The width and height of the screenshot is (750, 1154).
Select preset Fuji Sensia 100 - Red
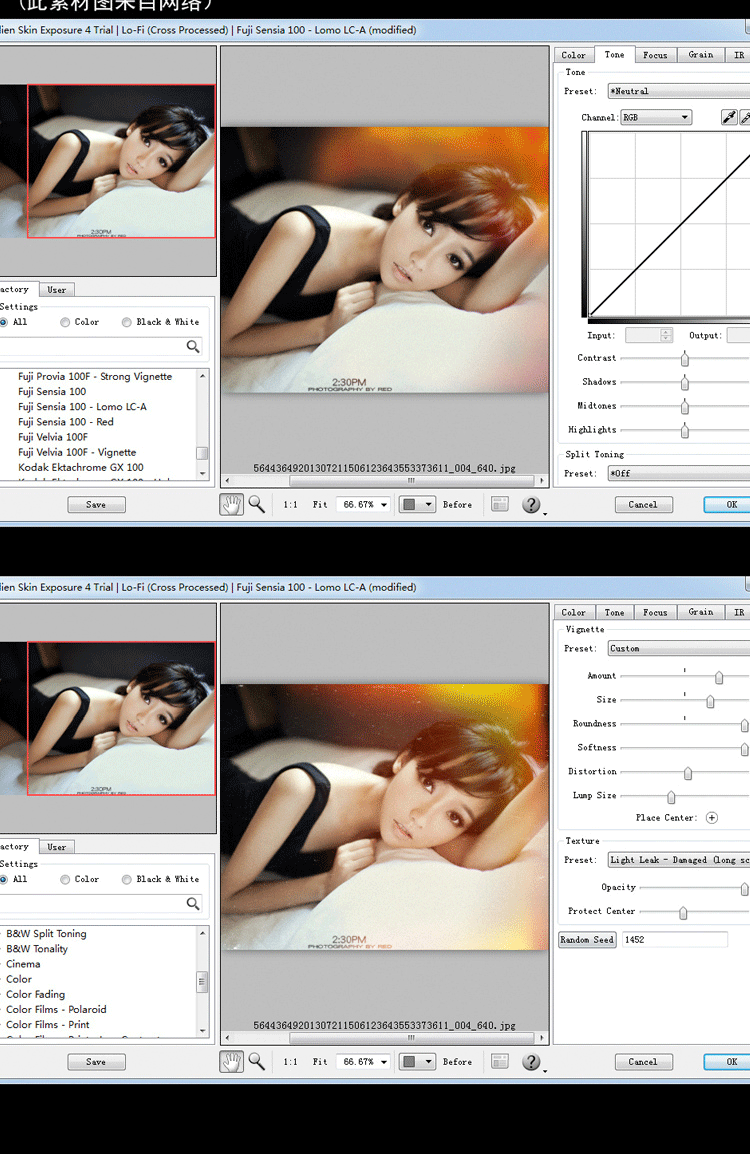pyautogui.click(x=66, y=422)
